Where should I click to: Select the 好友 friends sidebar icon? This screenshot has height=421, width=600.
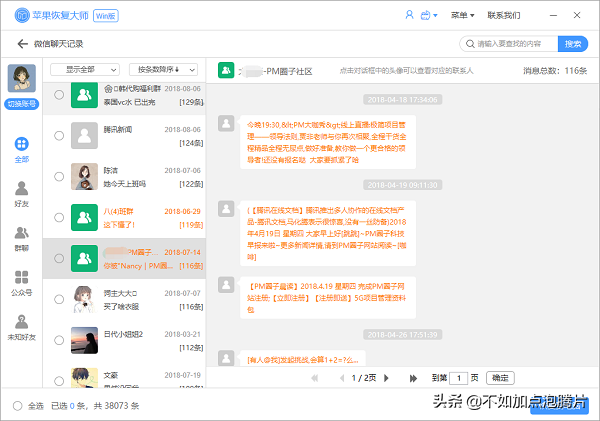(x=22, y=194)
